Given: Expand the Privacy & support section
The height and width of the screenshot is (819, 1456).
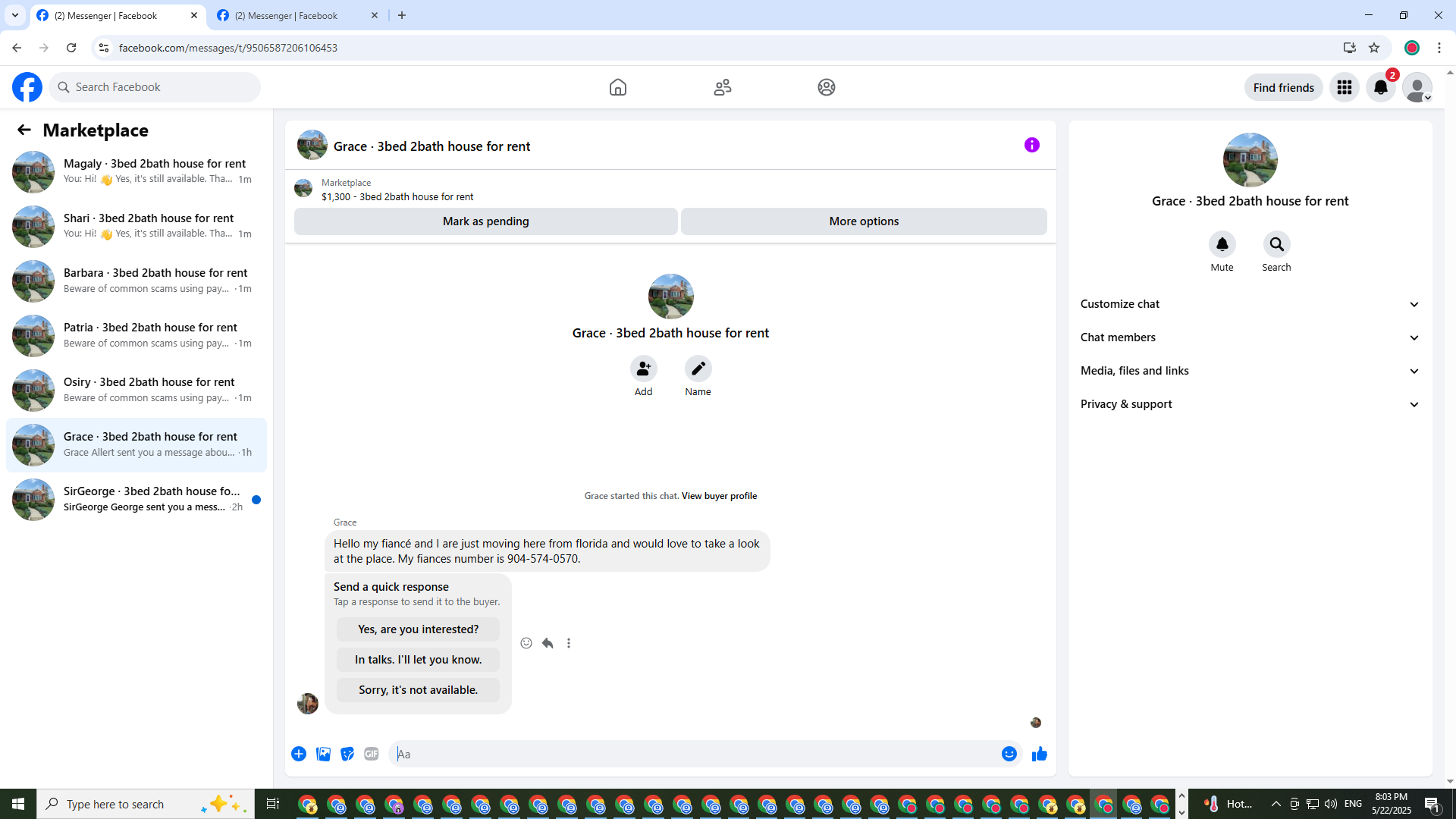Looking at the screenshot, I should click(1250, 404).
